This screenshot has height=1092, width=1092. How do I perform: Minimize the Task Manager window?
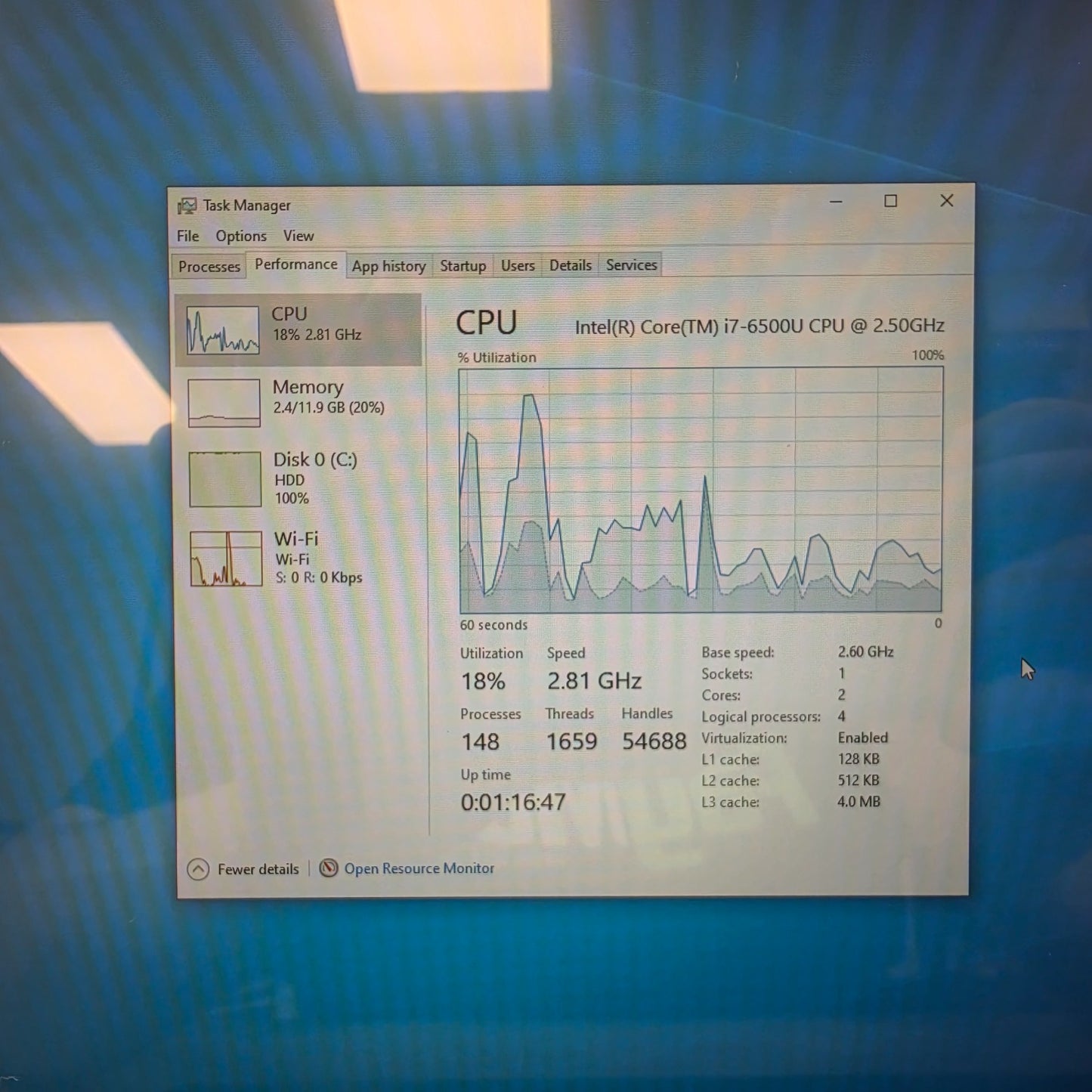[836, 202]
